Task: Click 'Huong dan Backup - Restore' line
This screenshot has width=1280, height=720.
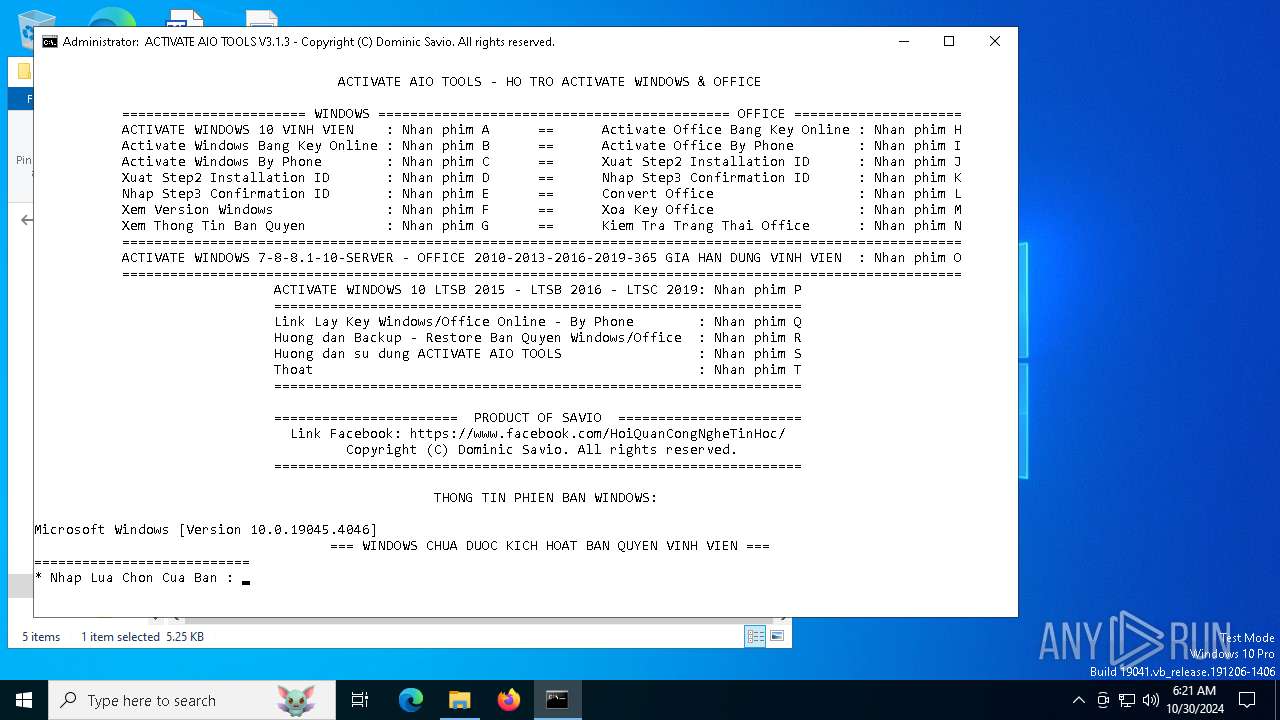Action: coord(538,338)
